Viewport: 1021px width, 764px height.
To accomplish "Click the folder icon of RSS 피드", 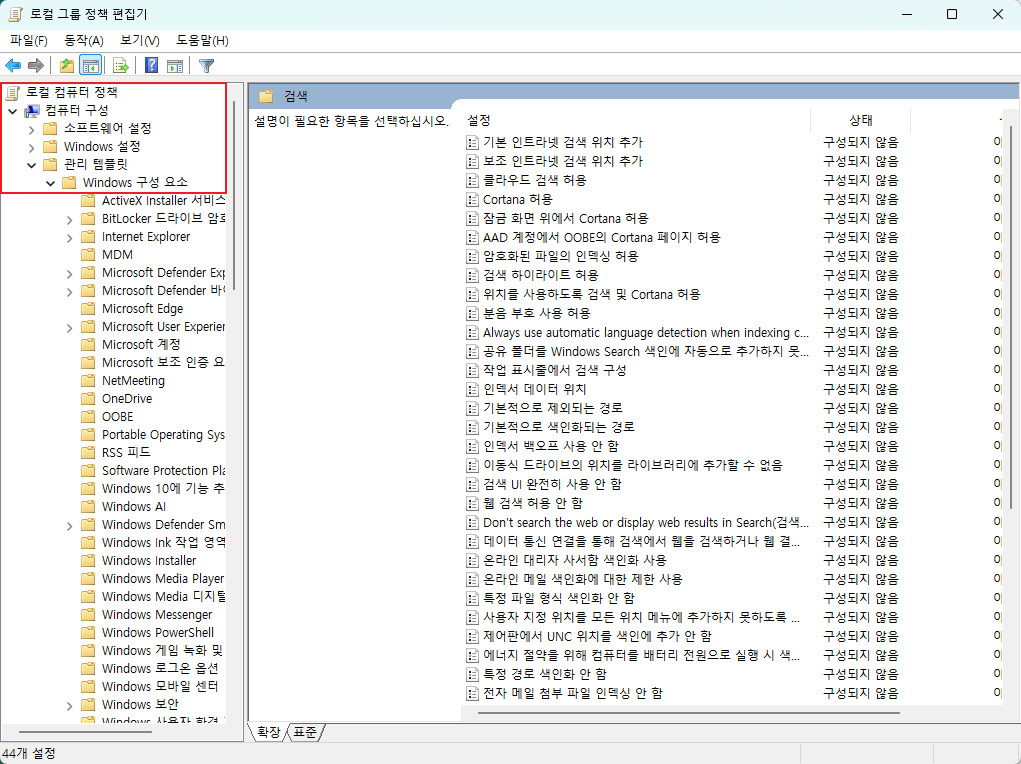I will (x=88, y=453).
